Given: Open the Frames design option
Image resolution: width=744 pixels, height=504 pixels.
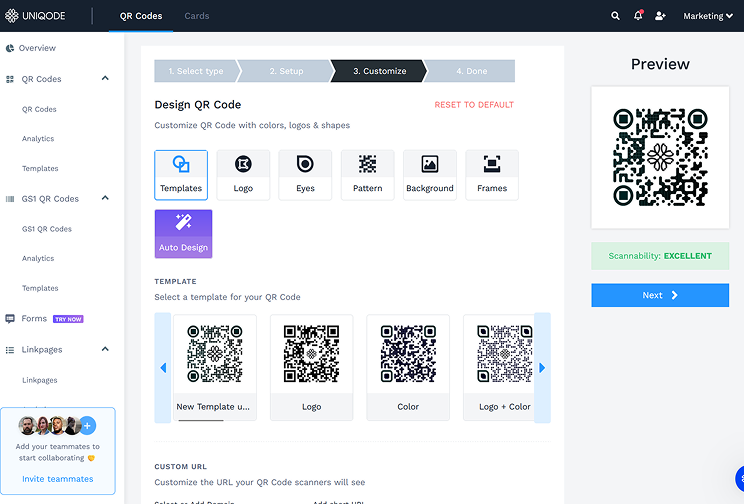Looking at the screenshot, I should (492, 175).
